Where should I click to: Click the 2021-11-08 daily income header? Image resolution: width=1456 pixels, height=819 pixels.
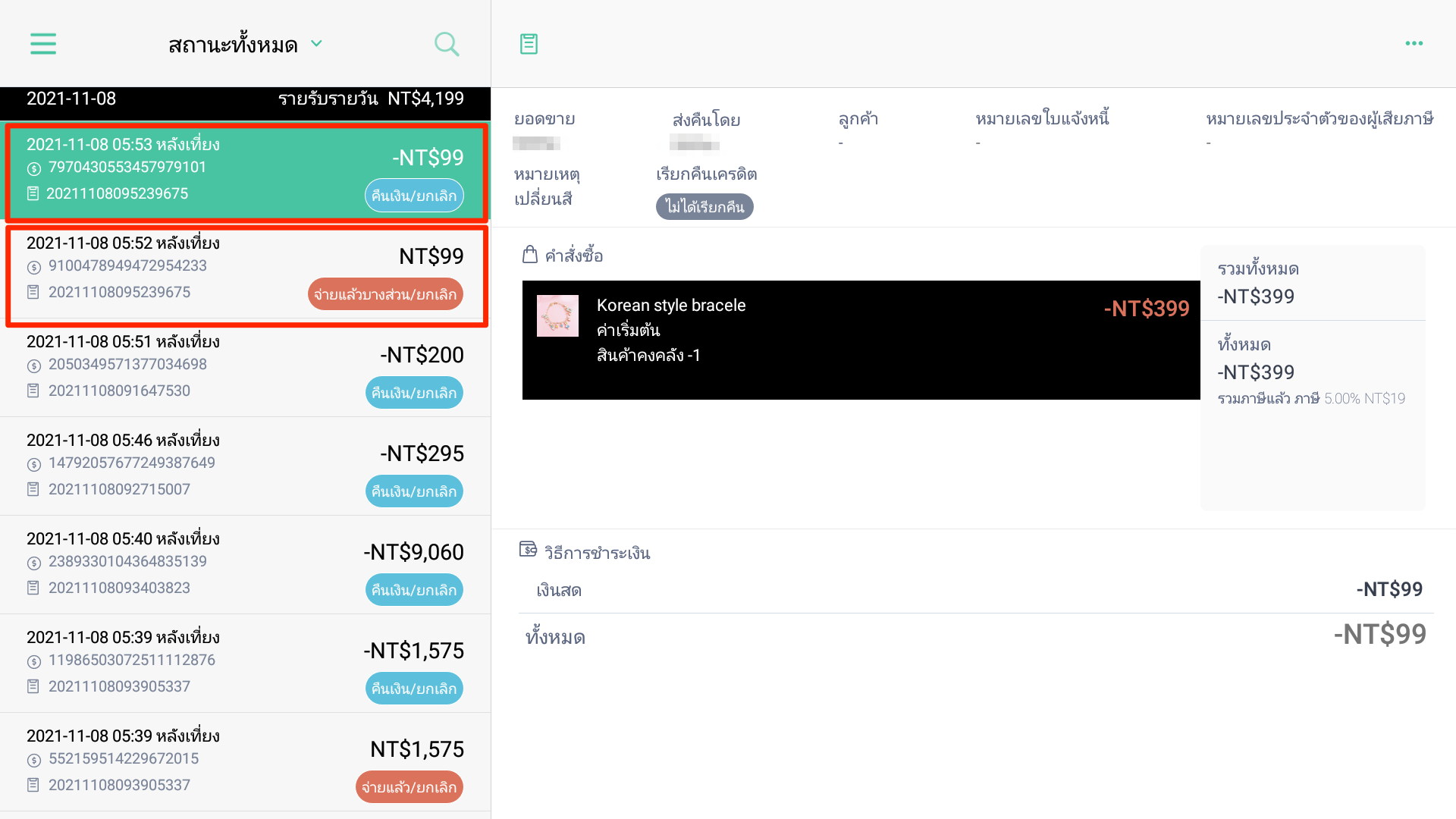245,99
